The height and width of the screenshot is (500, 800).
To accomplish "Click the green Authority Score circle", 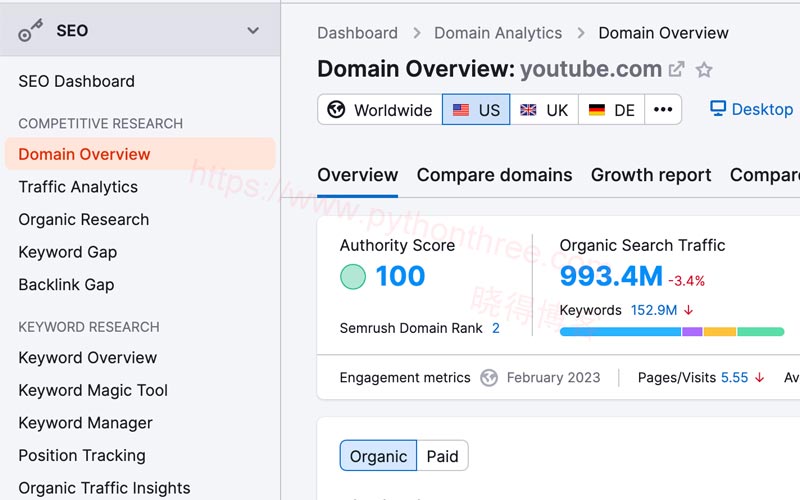I will click(353, 277).
